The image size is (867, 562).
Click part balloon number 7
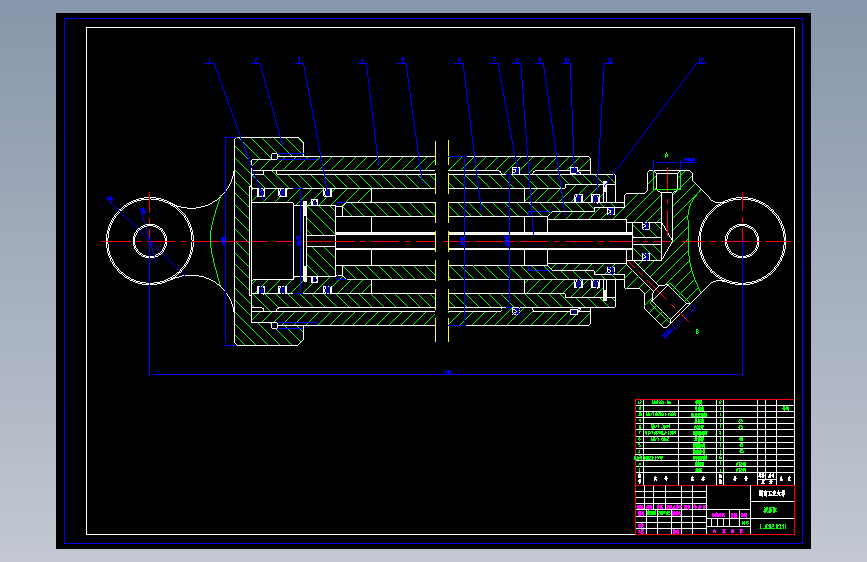tap(494, 60)
